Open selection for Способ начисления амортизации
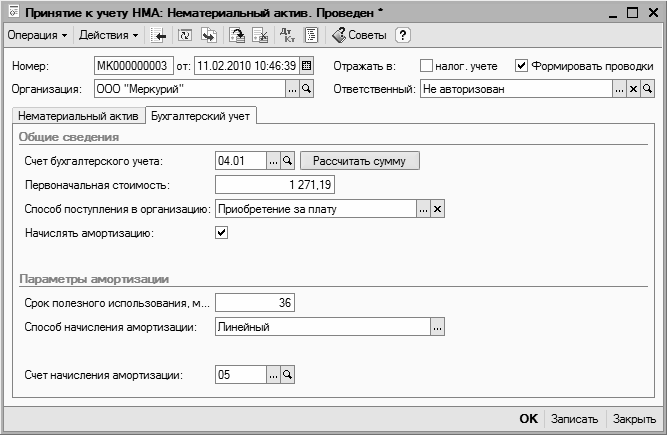 tap(437, 326)
